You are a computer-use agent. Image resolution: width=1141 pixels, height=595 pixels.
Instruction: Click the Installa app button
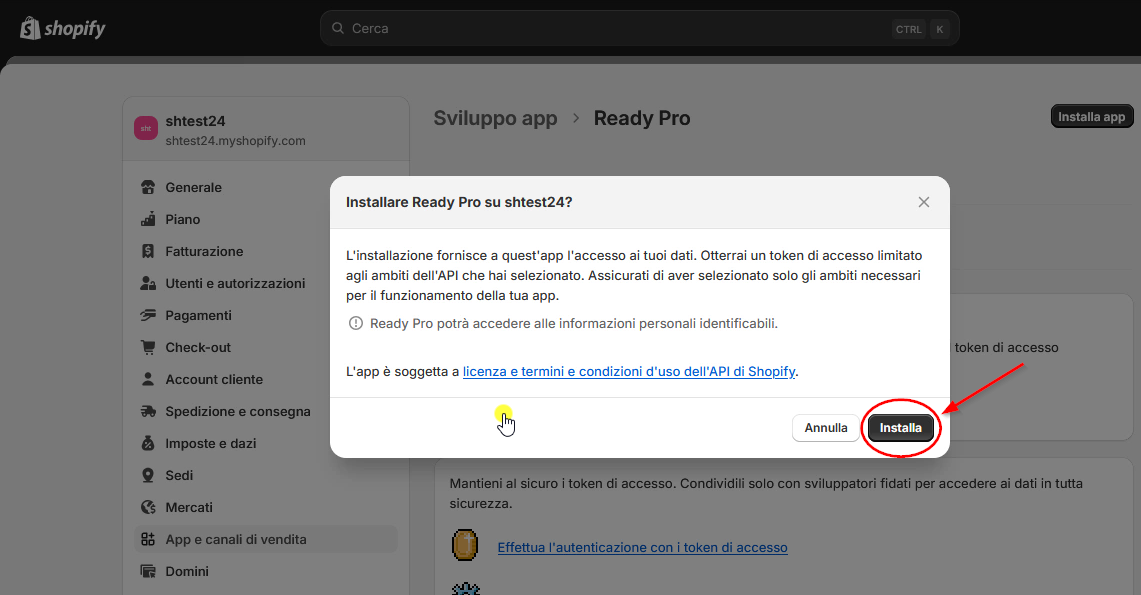click(1092, 116)
